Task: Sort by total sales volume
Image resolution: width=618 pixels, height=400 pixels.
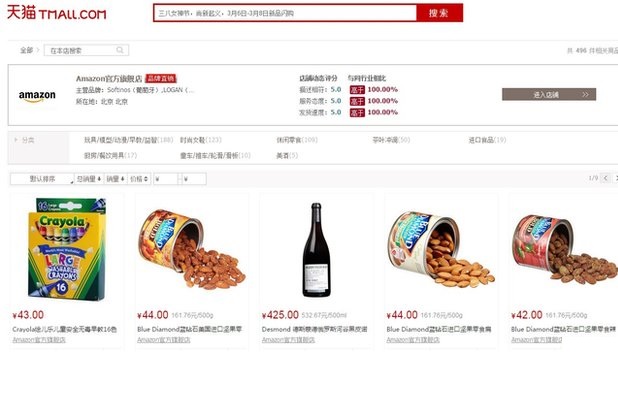Action: click(89, 179)
